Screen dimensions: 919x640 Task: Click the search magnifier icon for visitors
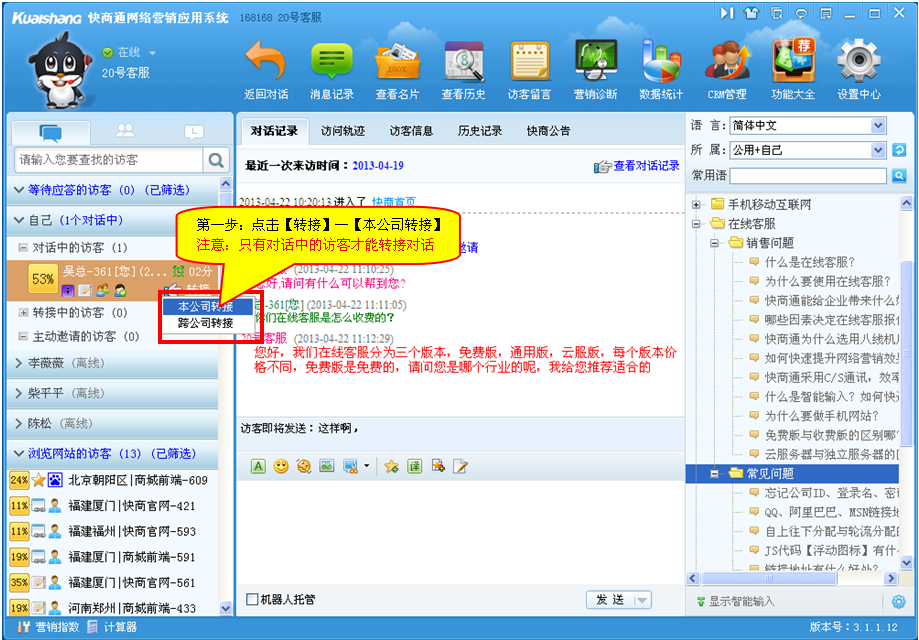216,160
